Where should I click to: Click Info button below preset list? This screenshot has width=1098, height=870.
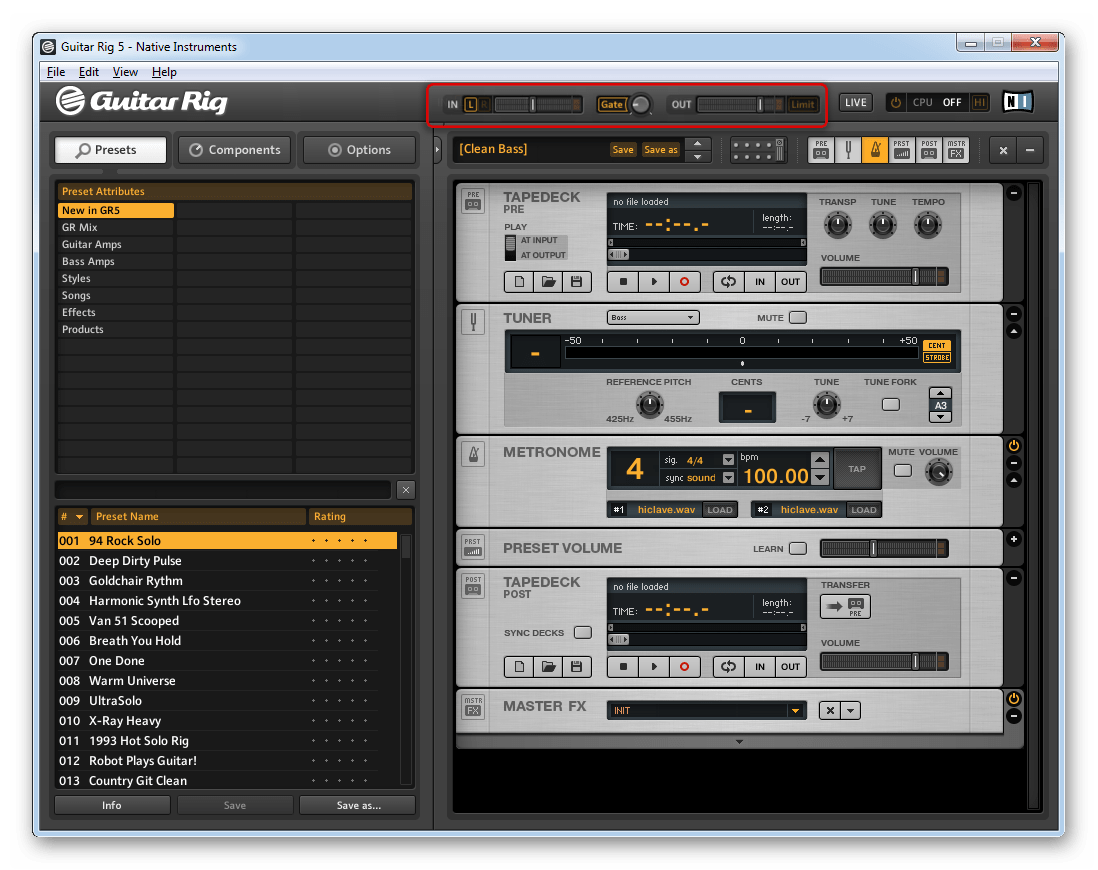pos(112,806)
